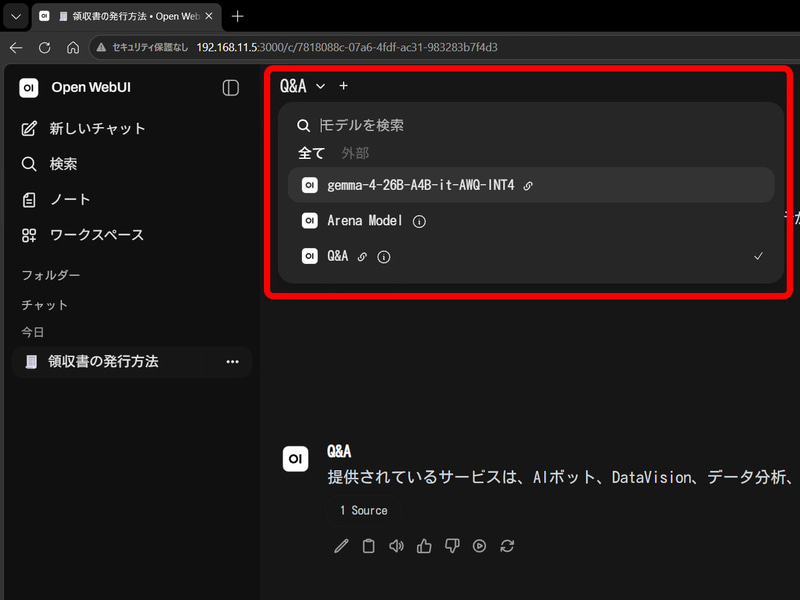Choose the gemma-4-26B-A4B-it-AWQ-INT4 model
Image resolution: width=800 pixels, height=600 pixels.
point(531,185)
